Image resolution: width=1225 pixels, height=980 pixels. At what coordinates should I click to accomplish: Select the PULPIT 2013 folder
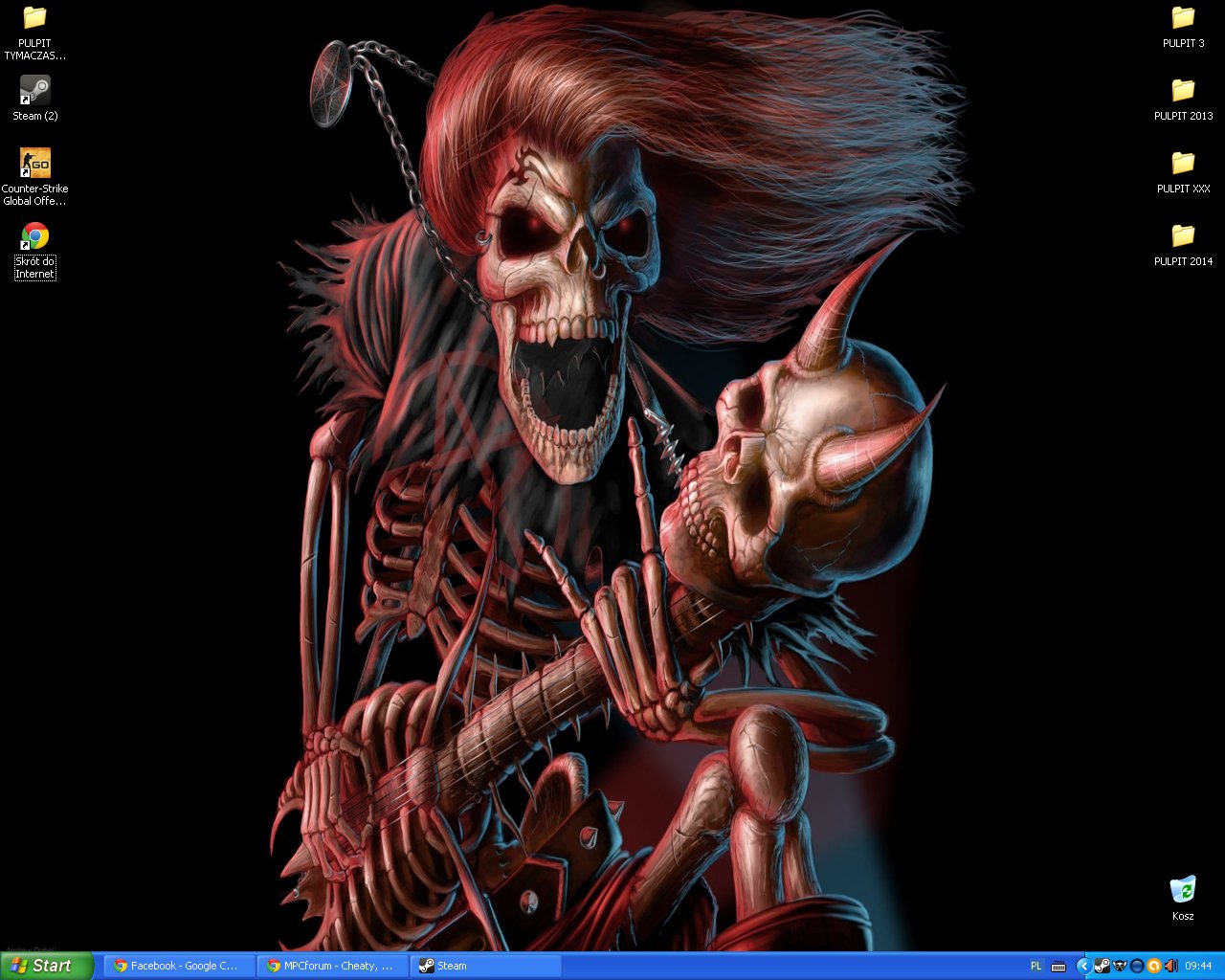point(1183,99)
